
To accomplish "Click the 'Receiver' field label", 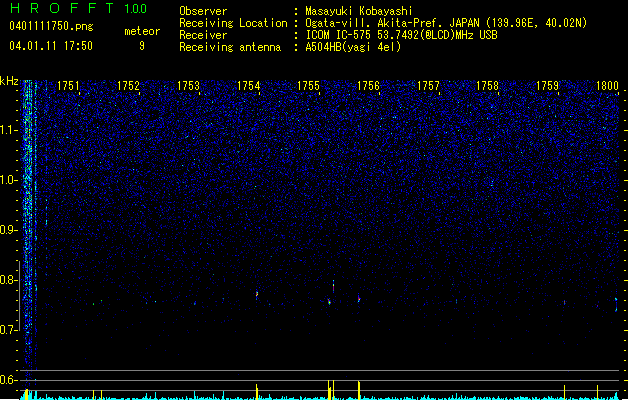I will (x=203, y=35).
